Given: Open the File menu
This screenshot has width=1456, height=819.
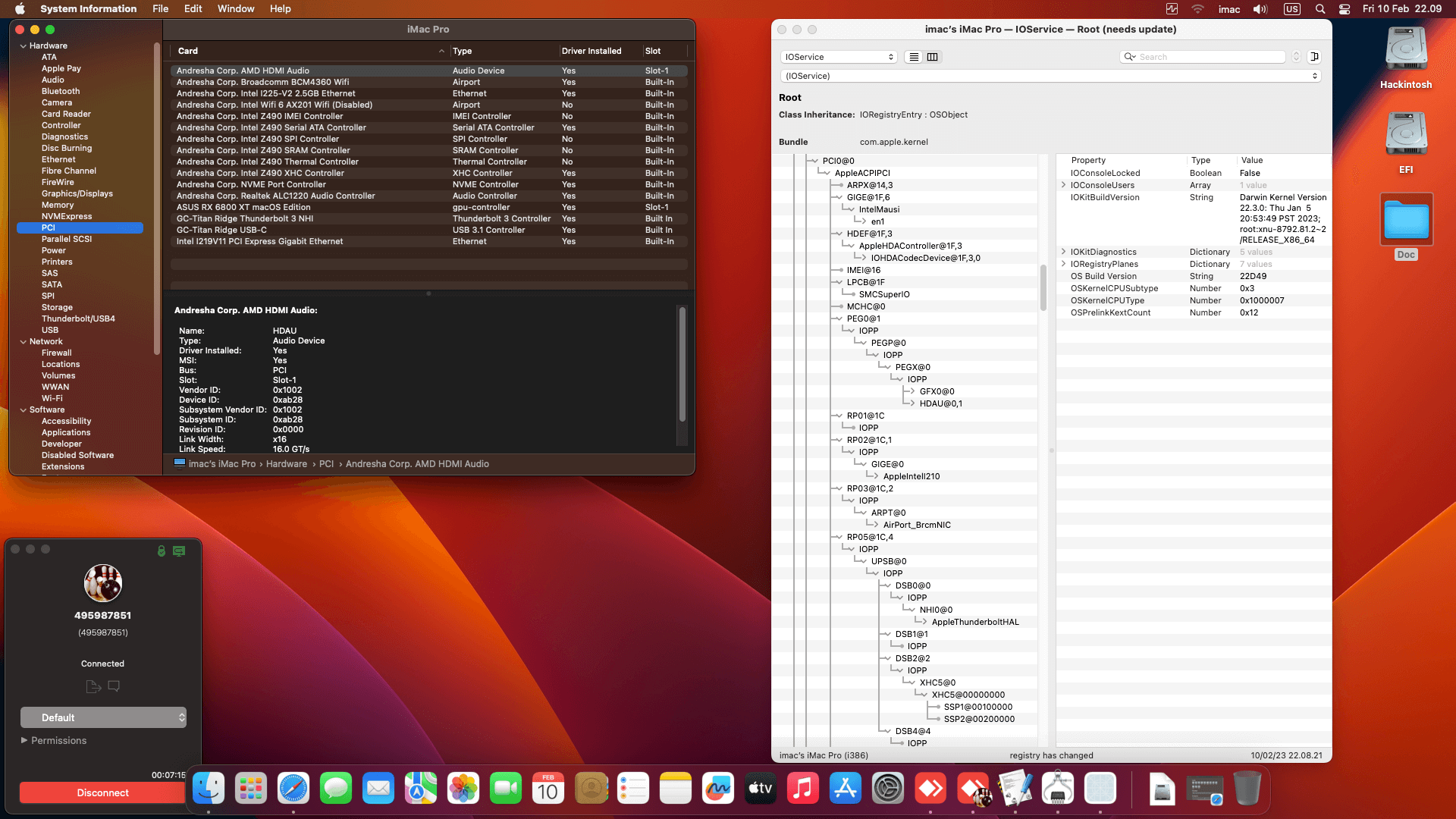Looking at the screenshot, I should pyautogui.click(x=160, y=8).
